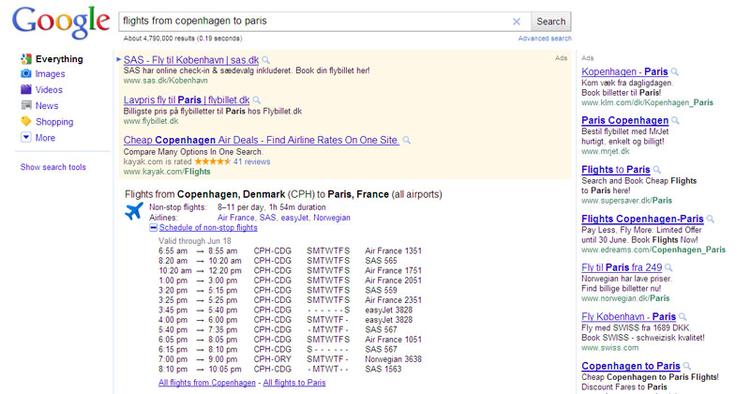Click the Air France 2351 flight text
The image size is (750, 394).
tap(393, 300)
